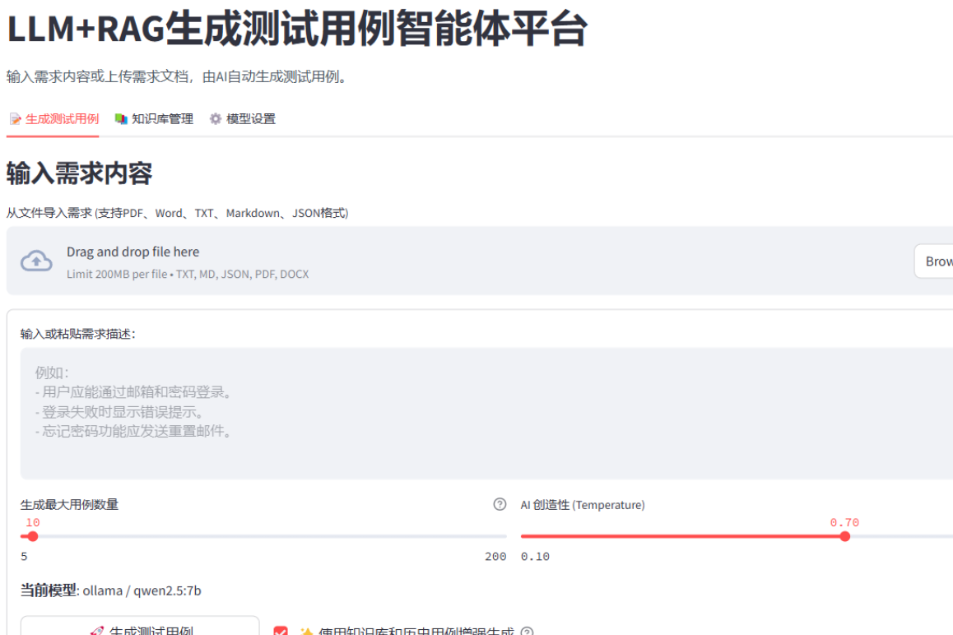Click the help icon beside 生成最大用例数量
This screenshot has width=953, height=635.
(500, 504)
